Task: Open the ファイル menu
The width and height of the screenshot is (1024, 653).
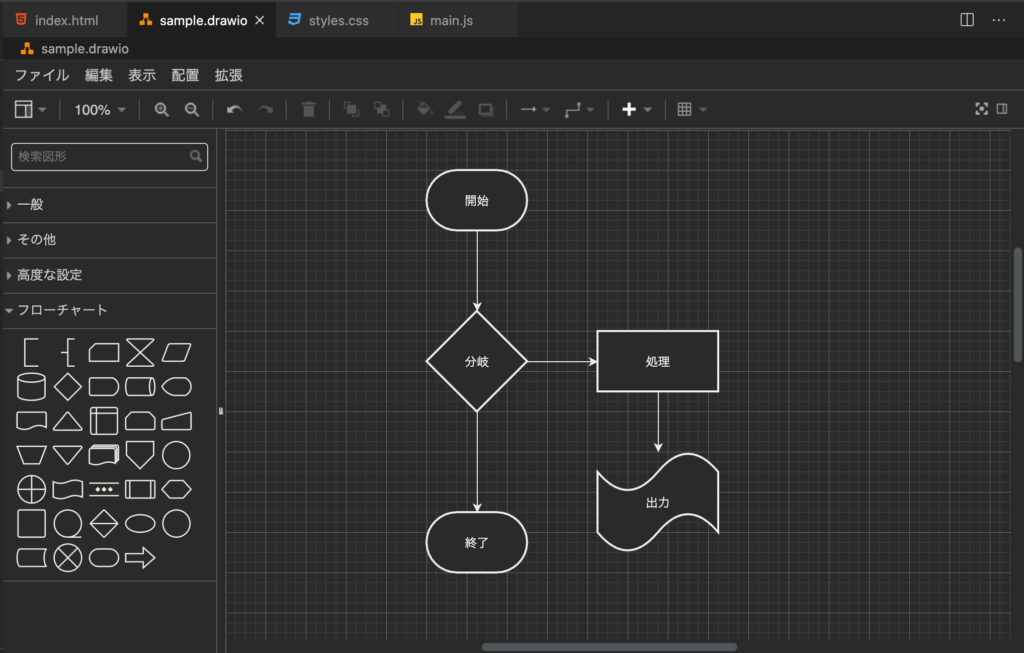Action: point(42,75)
